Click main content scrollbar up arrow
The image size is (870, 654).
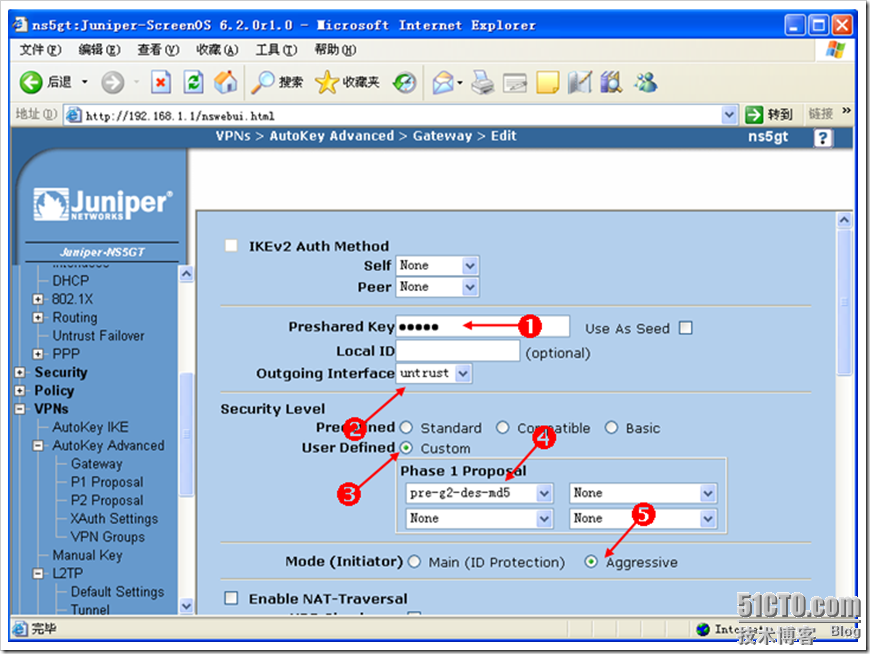pyautogui.click(x=844, y=220)
